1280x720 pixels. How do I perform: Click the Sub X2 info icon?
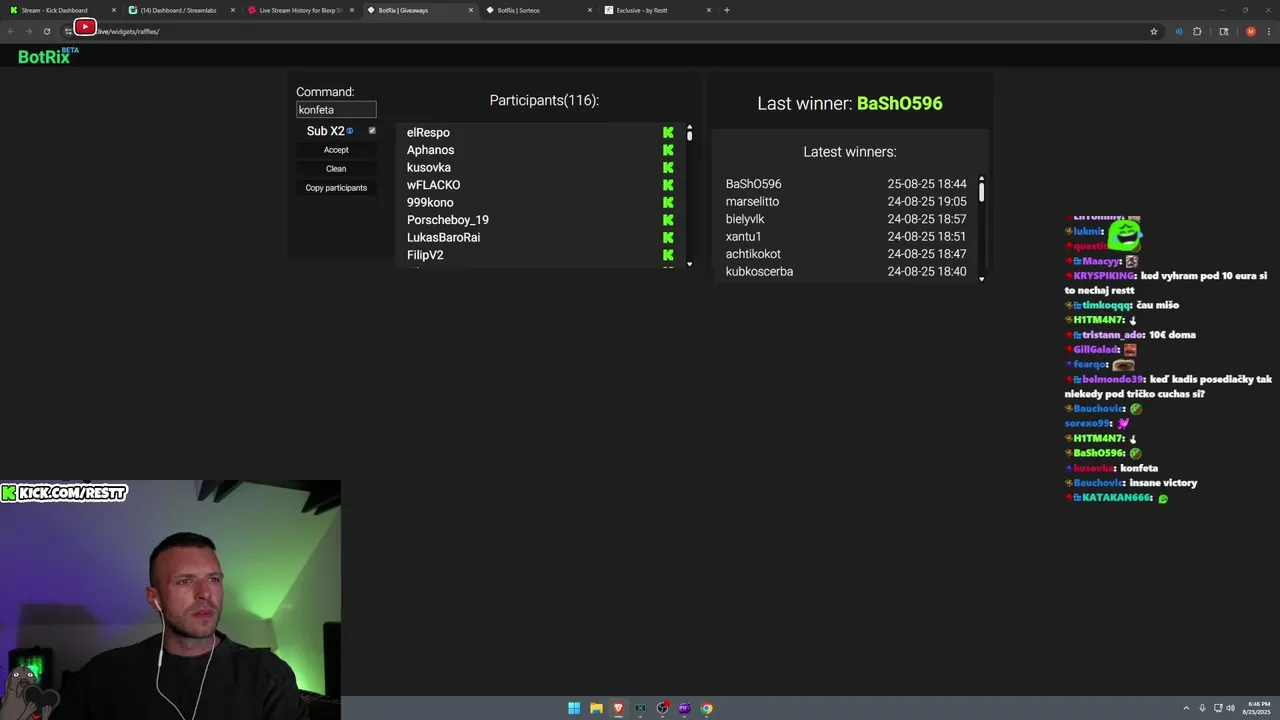350,131
